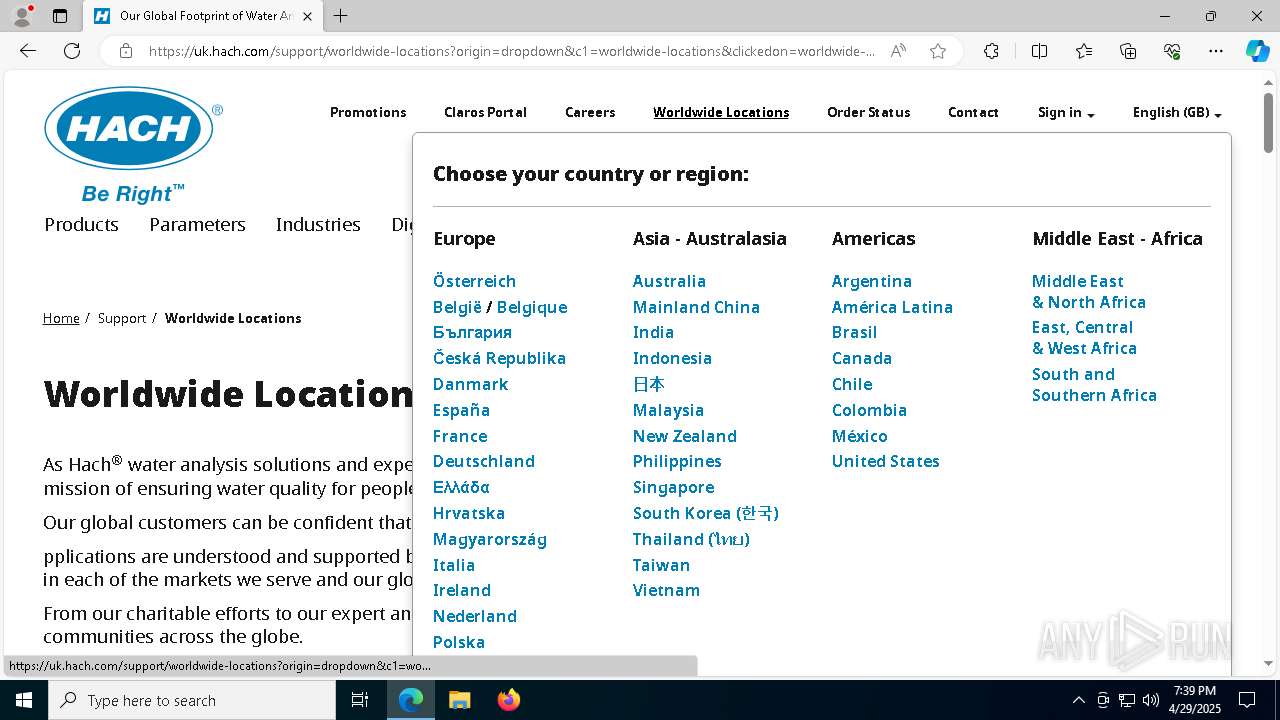The height and width of the screenshot is (720, 1280).
Task: Launch Firefox from the taskbar
Action: click(x=508, y=700)
